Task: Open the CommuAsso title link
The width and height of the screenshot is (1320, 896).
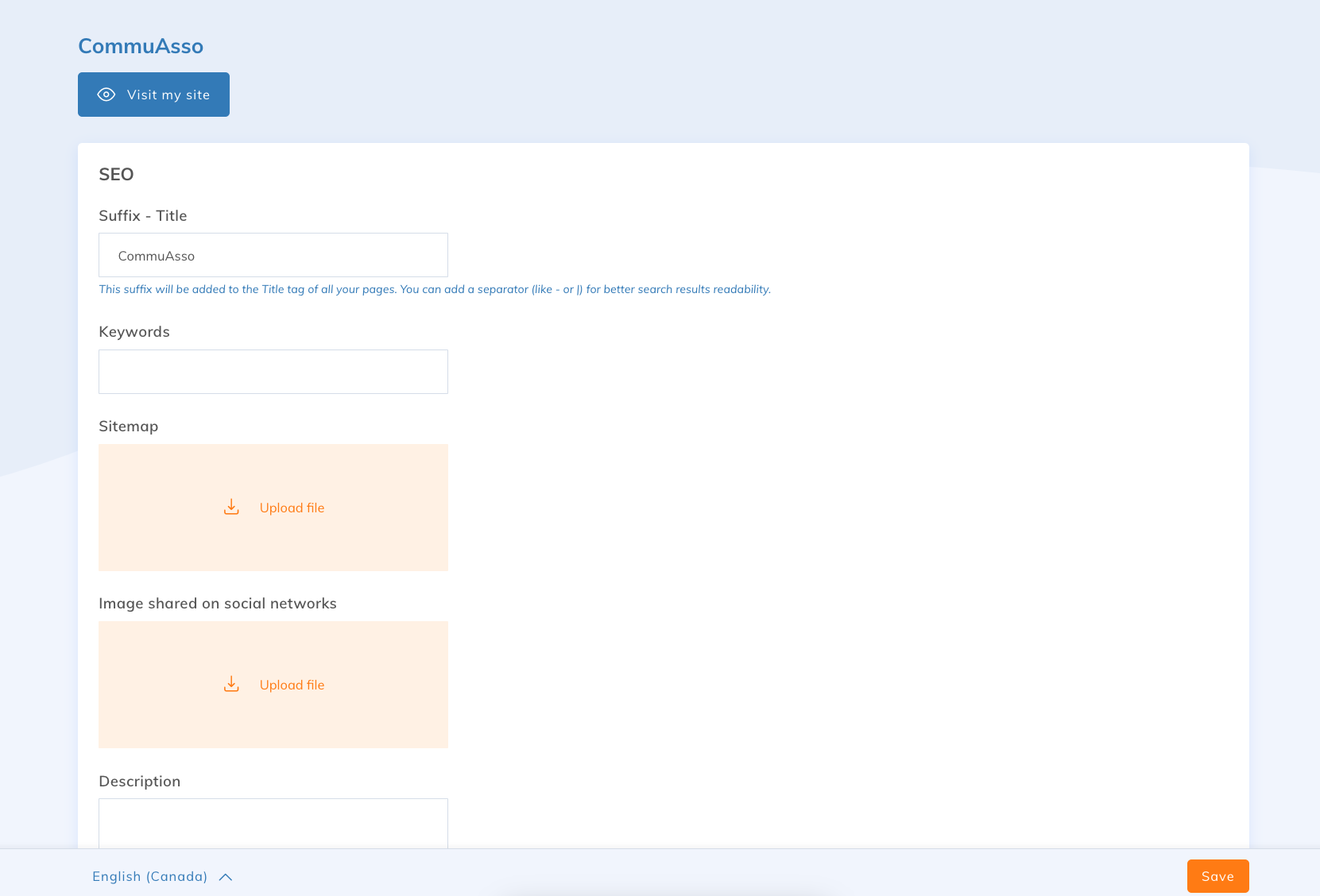Action: pyautogui.click(x=141, y=46)
